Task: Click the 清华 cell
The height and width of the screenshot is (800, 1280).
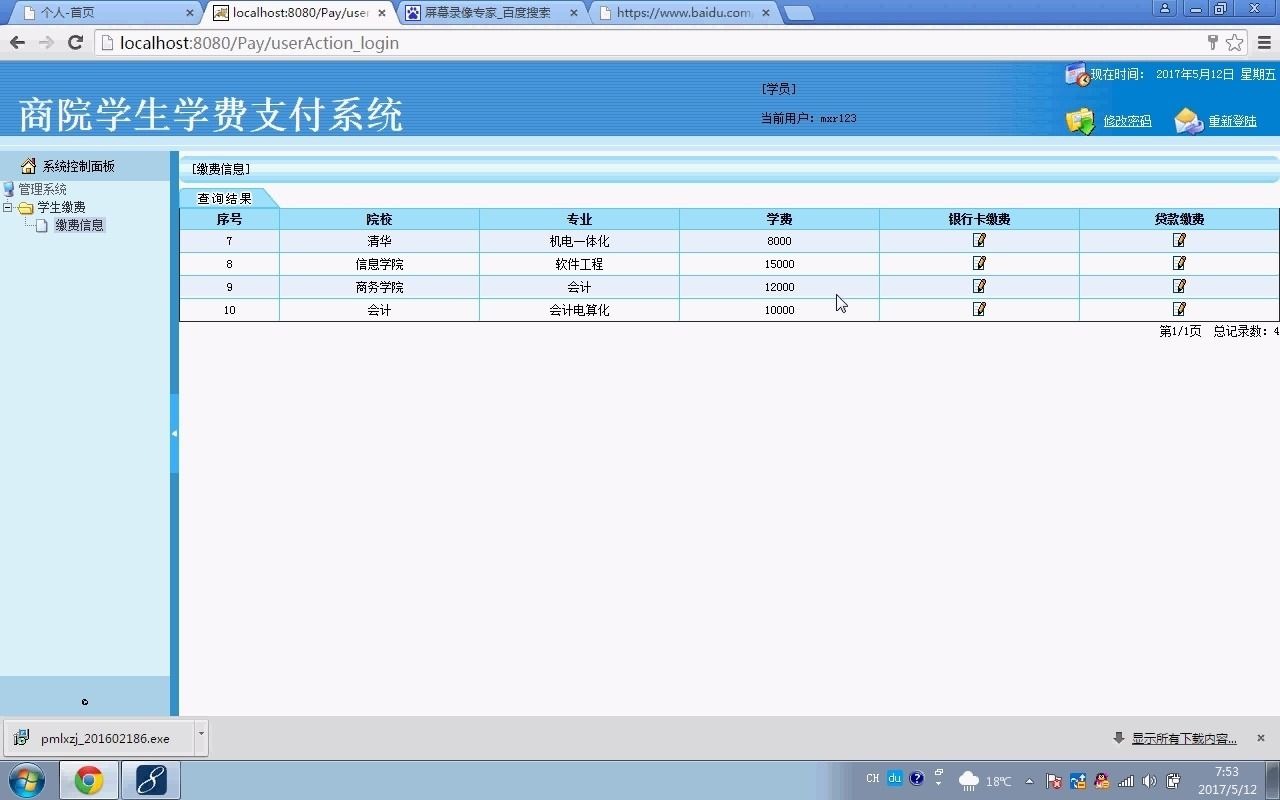Action: tap(379, 241)
